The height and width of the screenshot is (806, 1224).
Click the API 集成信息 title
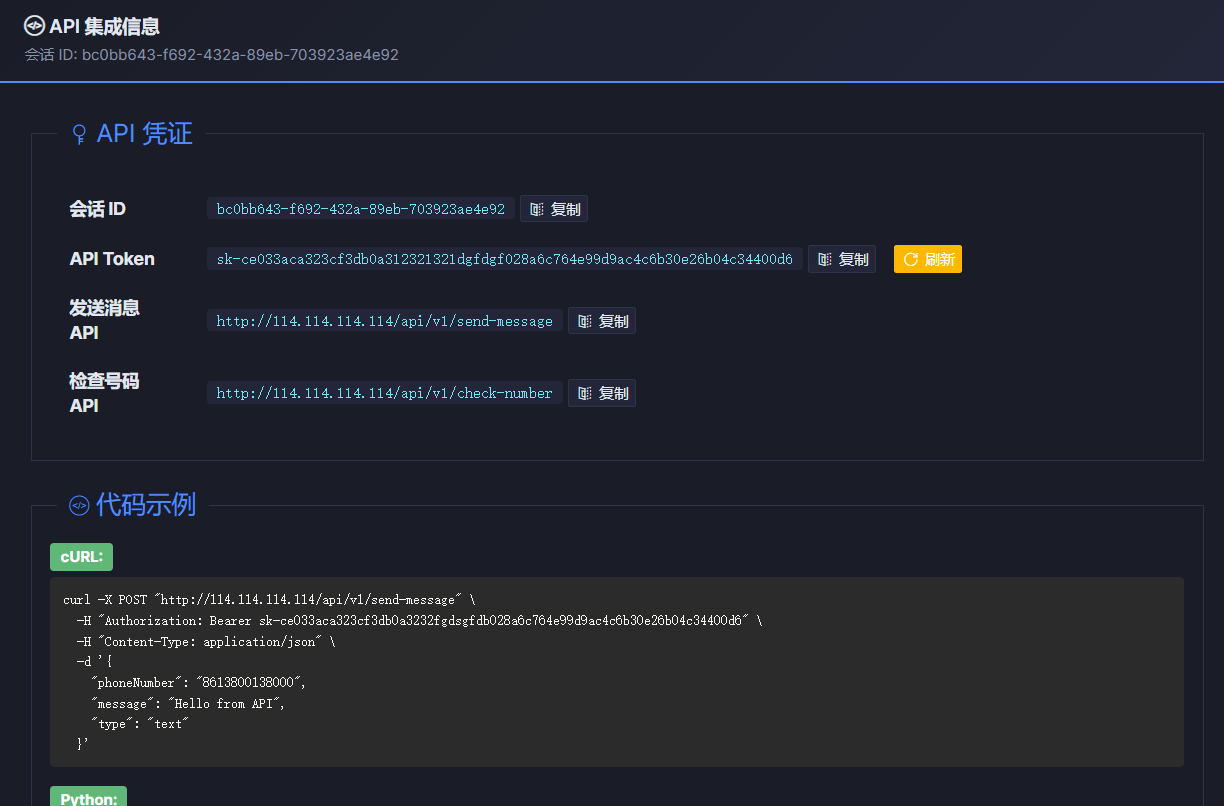click(x=104, y=27)
